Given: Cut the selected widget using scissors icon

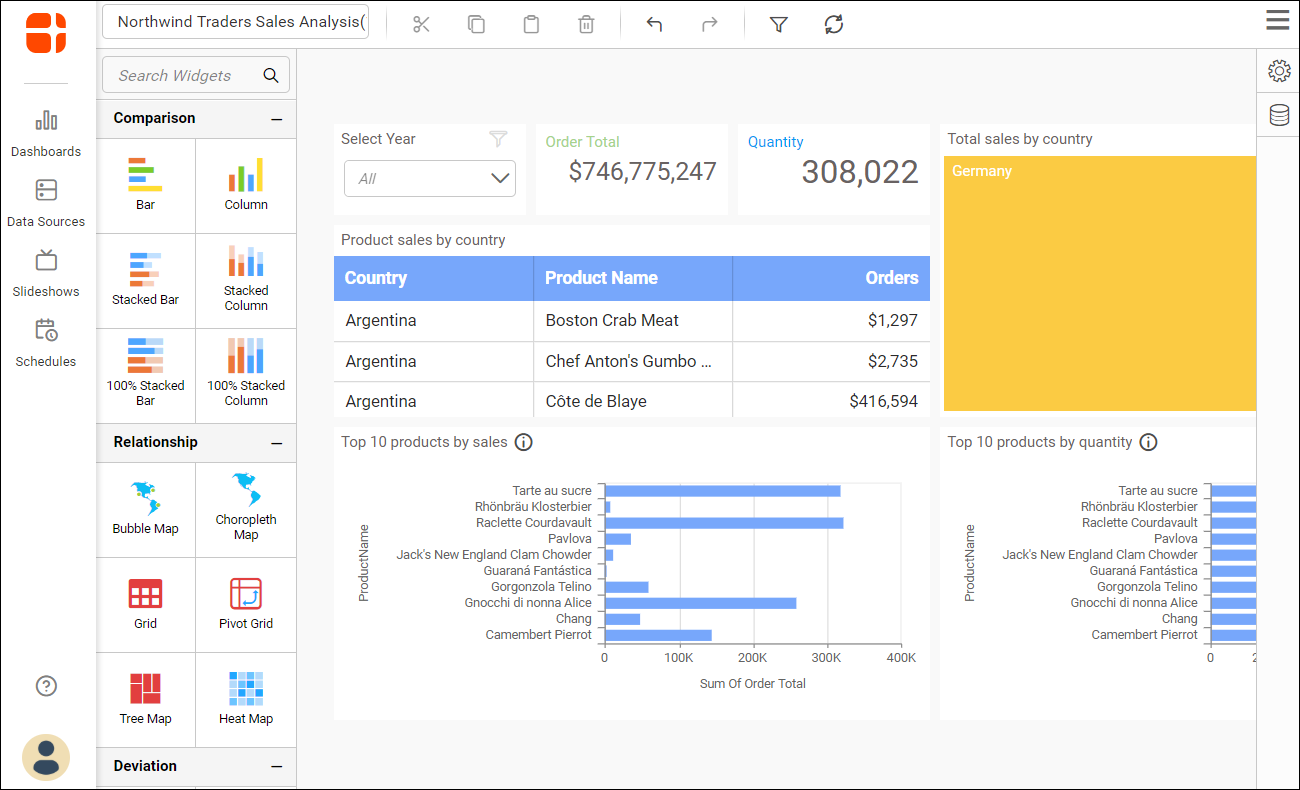Looking at the screenshot, I should click(x=421, y=23).
